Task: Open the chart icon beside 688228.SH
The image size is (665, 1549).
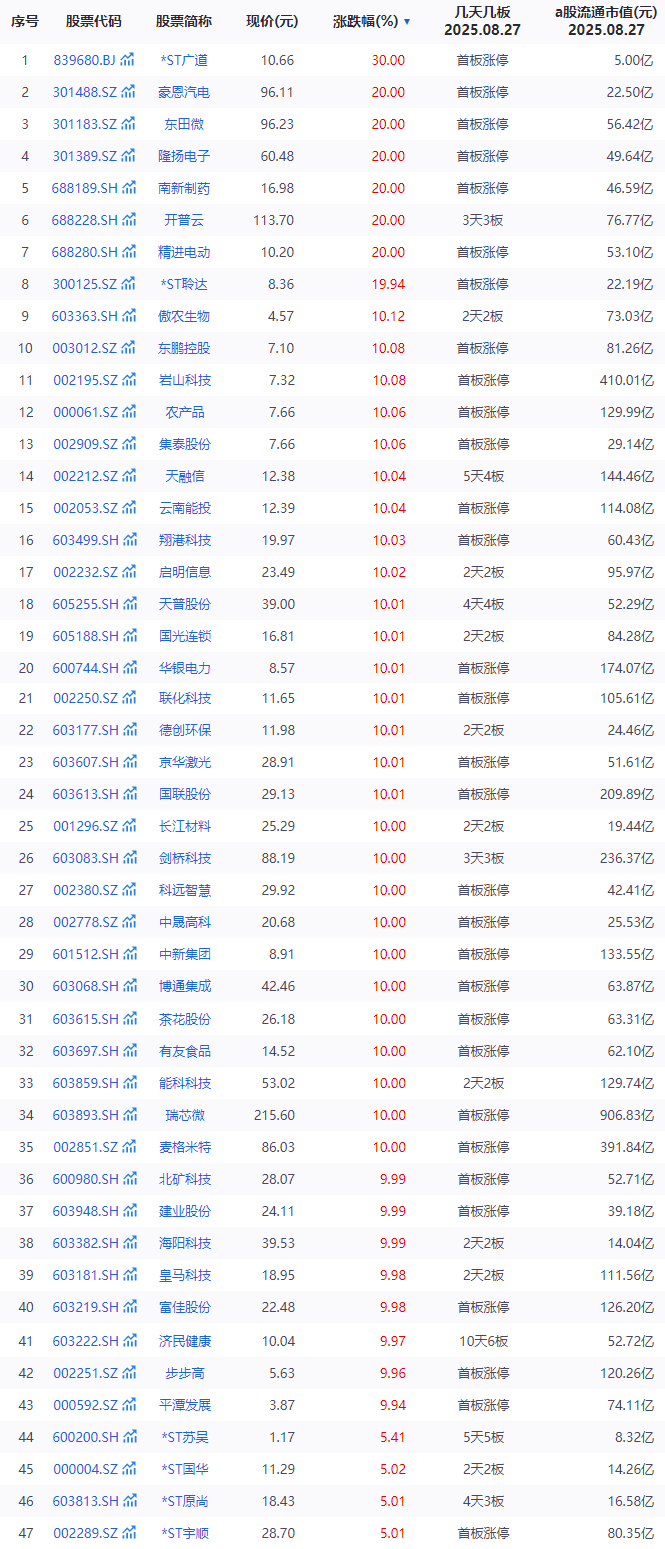Action: tap(128, 220)
